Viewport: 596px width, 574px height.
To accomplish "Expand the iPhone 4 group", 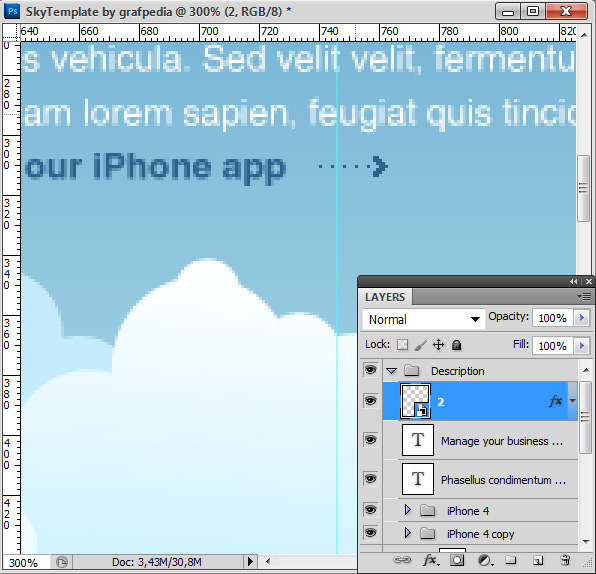I will tap(408, 510).
